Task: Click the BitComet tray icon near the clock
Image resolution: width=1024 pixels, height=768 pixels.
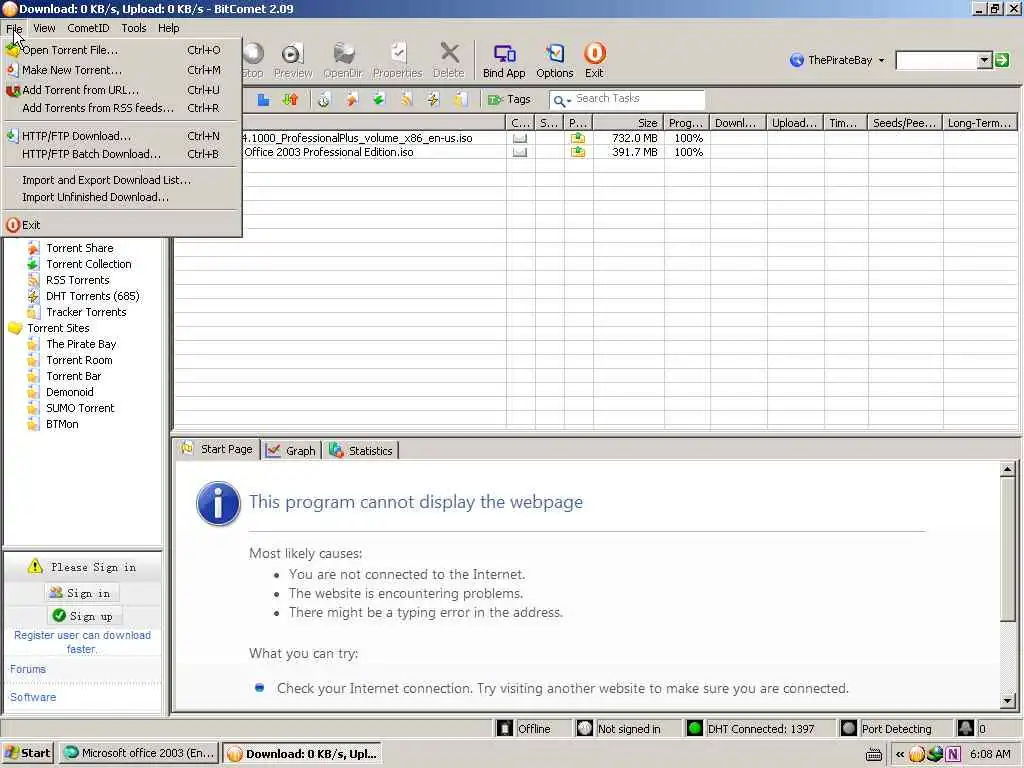Action: coord(917,754)
